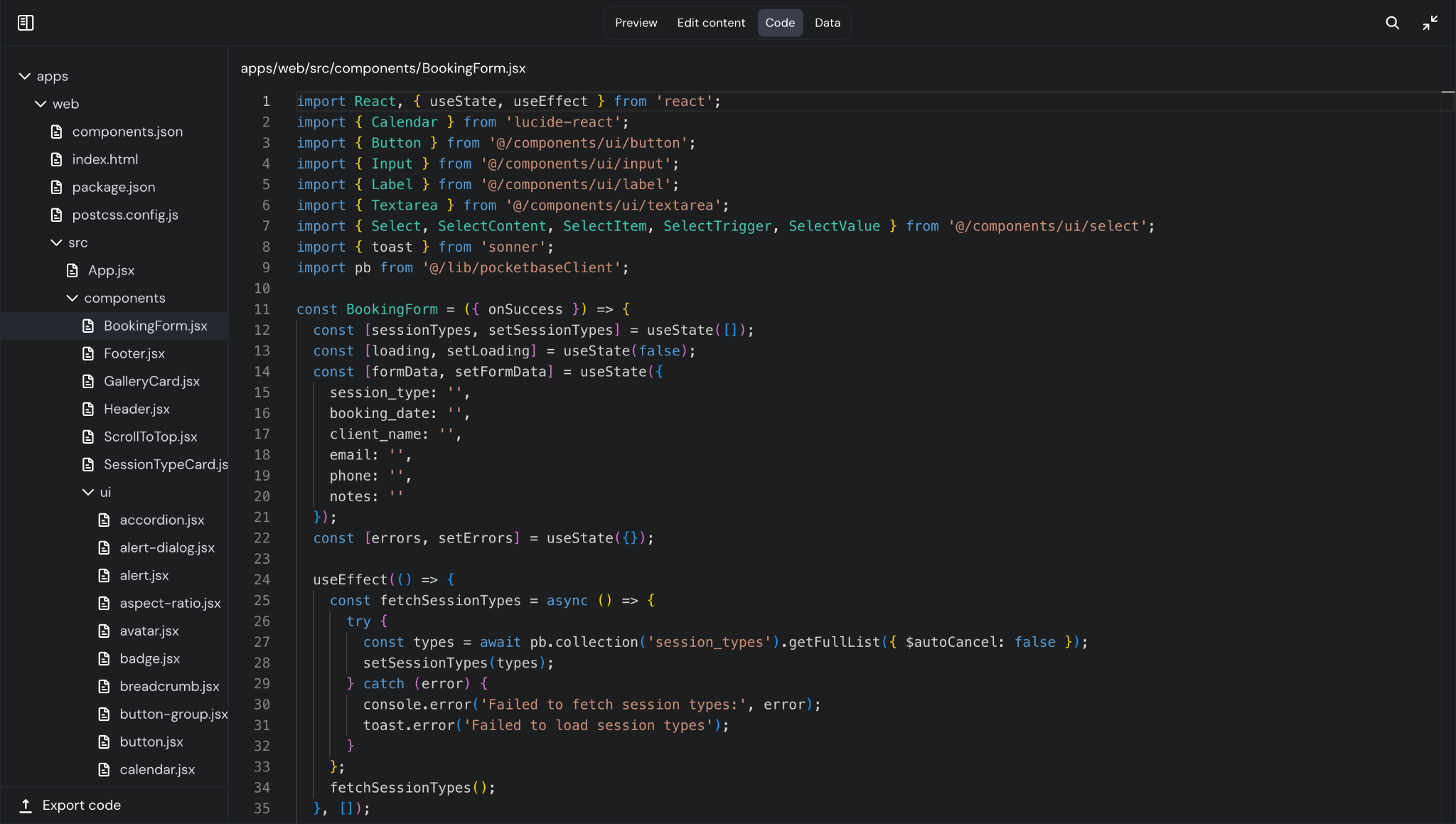Click 'lucide-react' string on line 2

[563, 122]
